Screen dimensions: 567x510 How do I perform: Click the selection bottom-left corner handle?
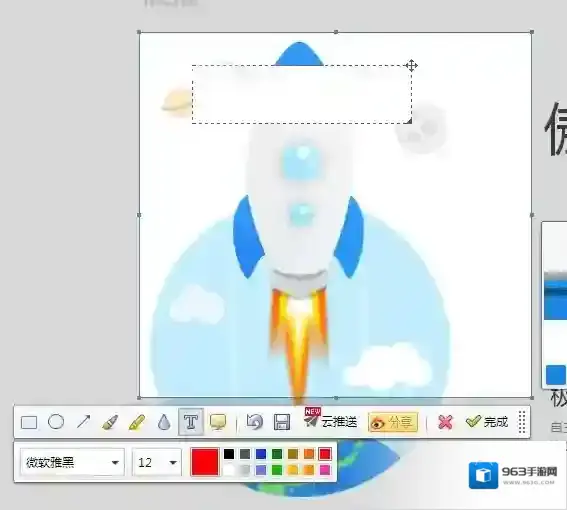140,398
